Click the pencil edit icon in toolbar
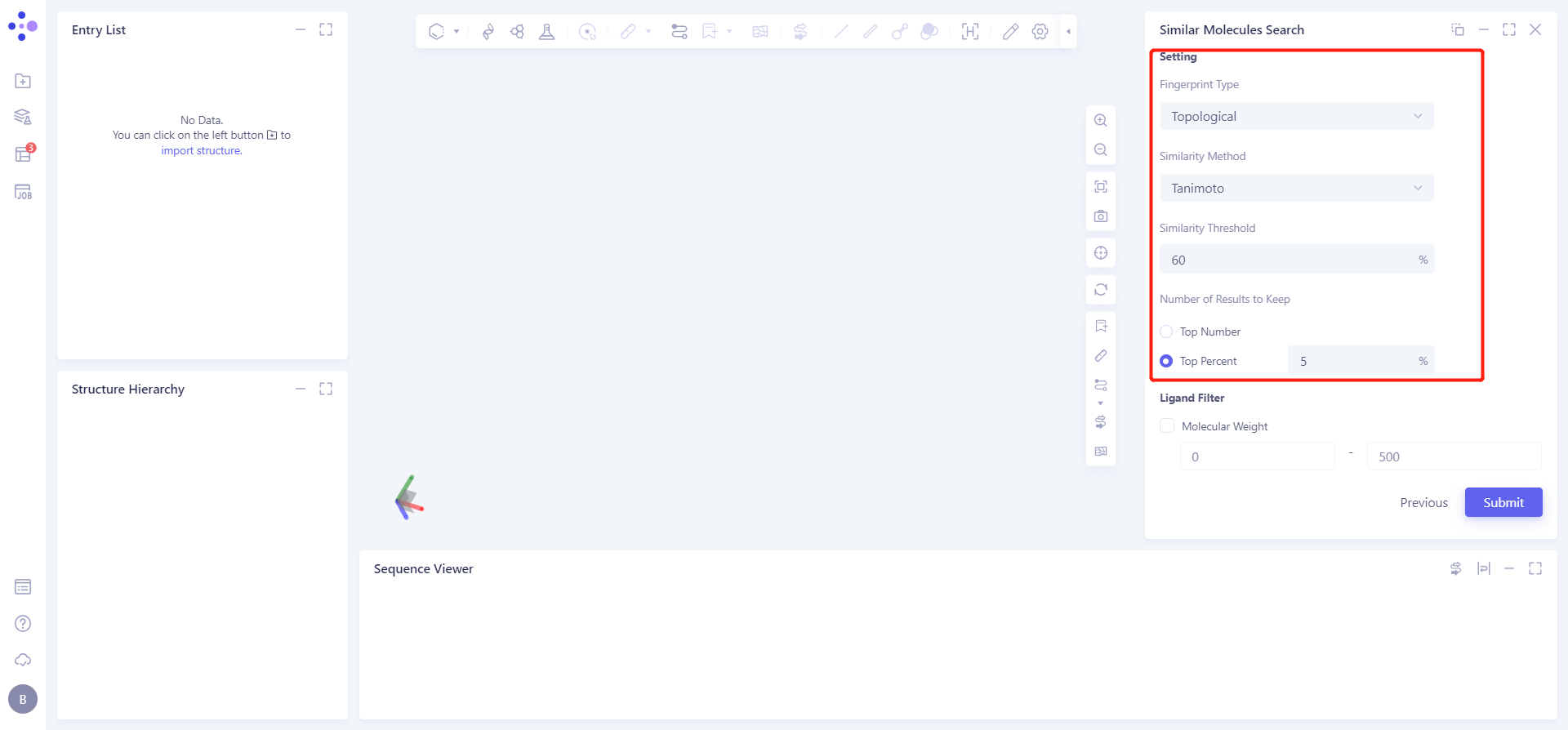 (x=1011, y=31)
